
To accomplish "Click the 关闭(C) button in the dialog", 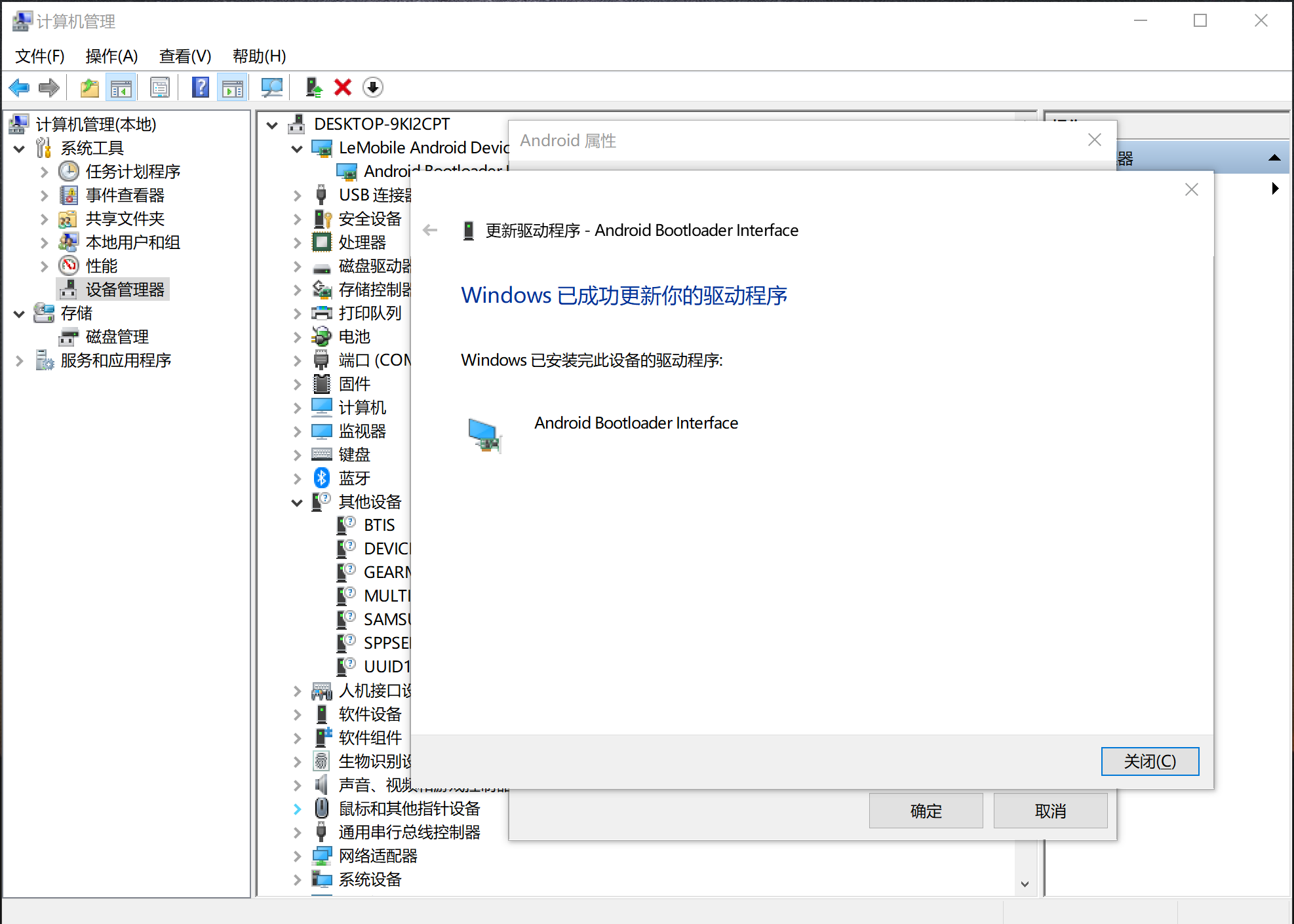I will (1150, 761).
